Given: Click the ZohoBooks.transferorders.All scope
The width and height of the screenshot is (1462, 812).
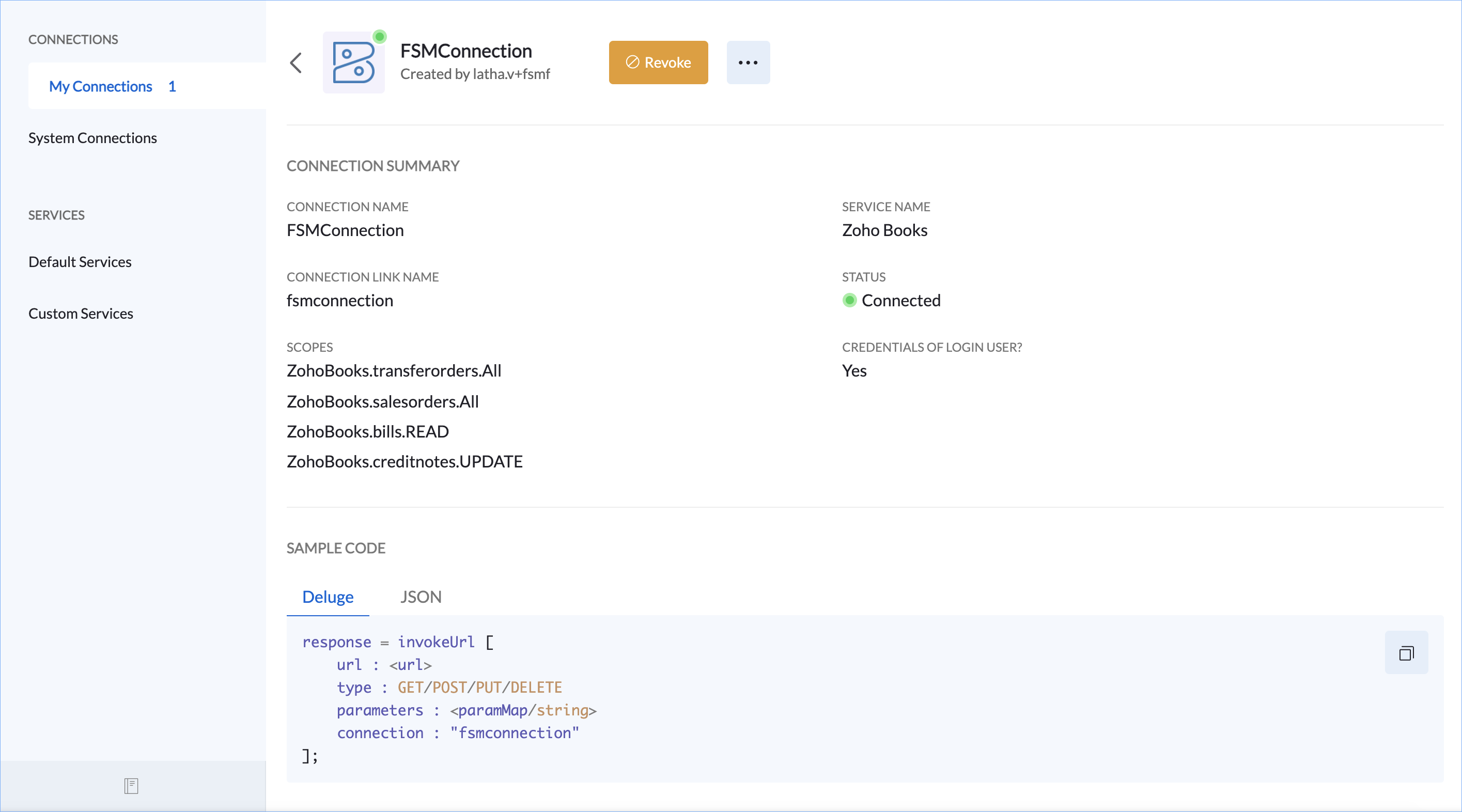Looking at the screenshot, I should (393, 370).
